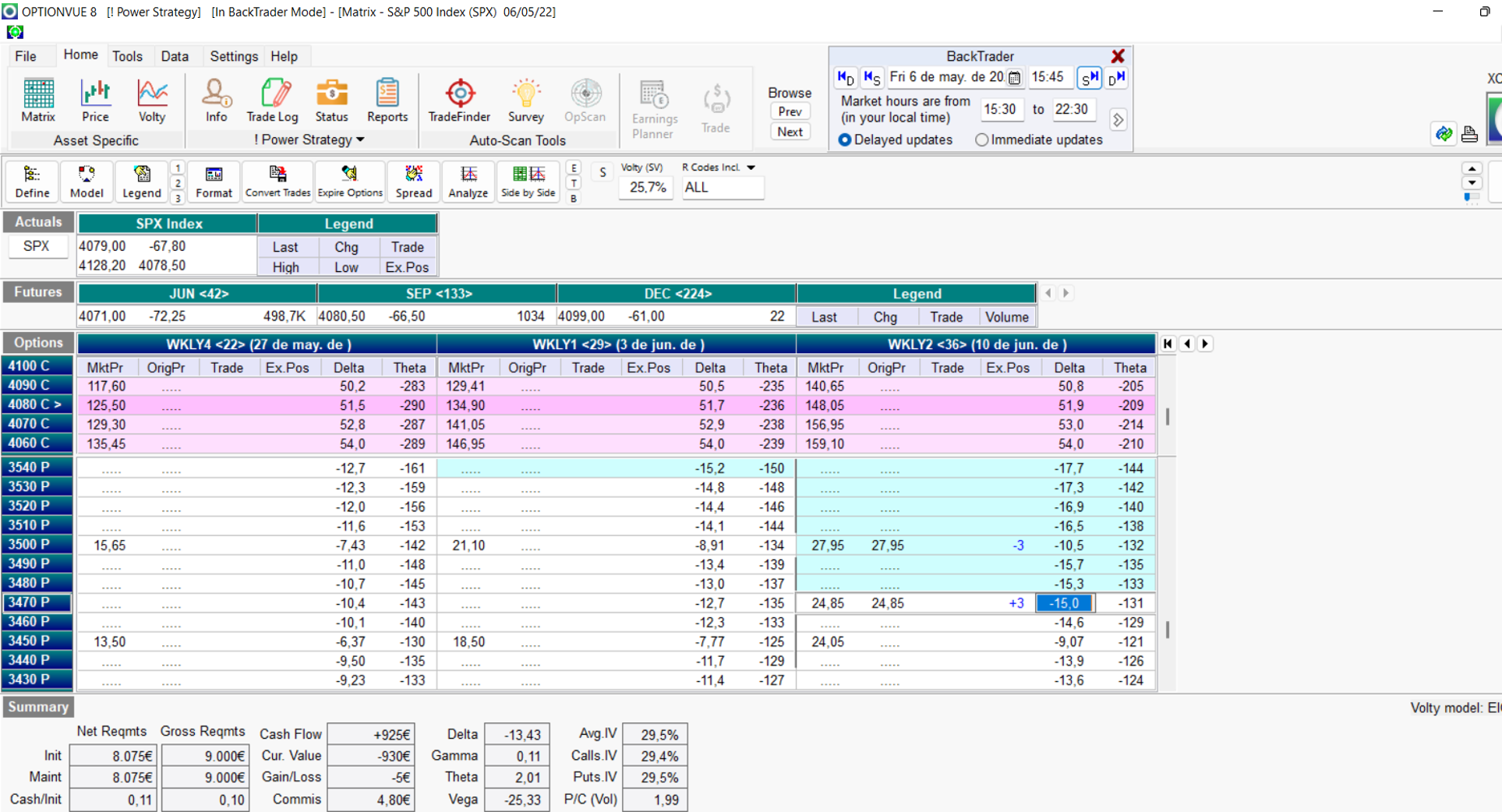Open the Format tool
The width and height of the screenshot is (1502, 812).
pos(214,182)
